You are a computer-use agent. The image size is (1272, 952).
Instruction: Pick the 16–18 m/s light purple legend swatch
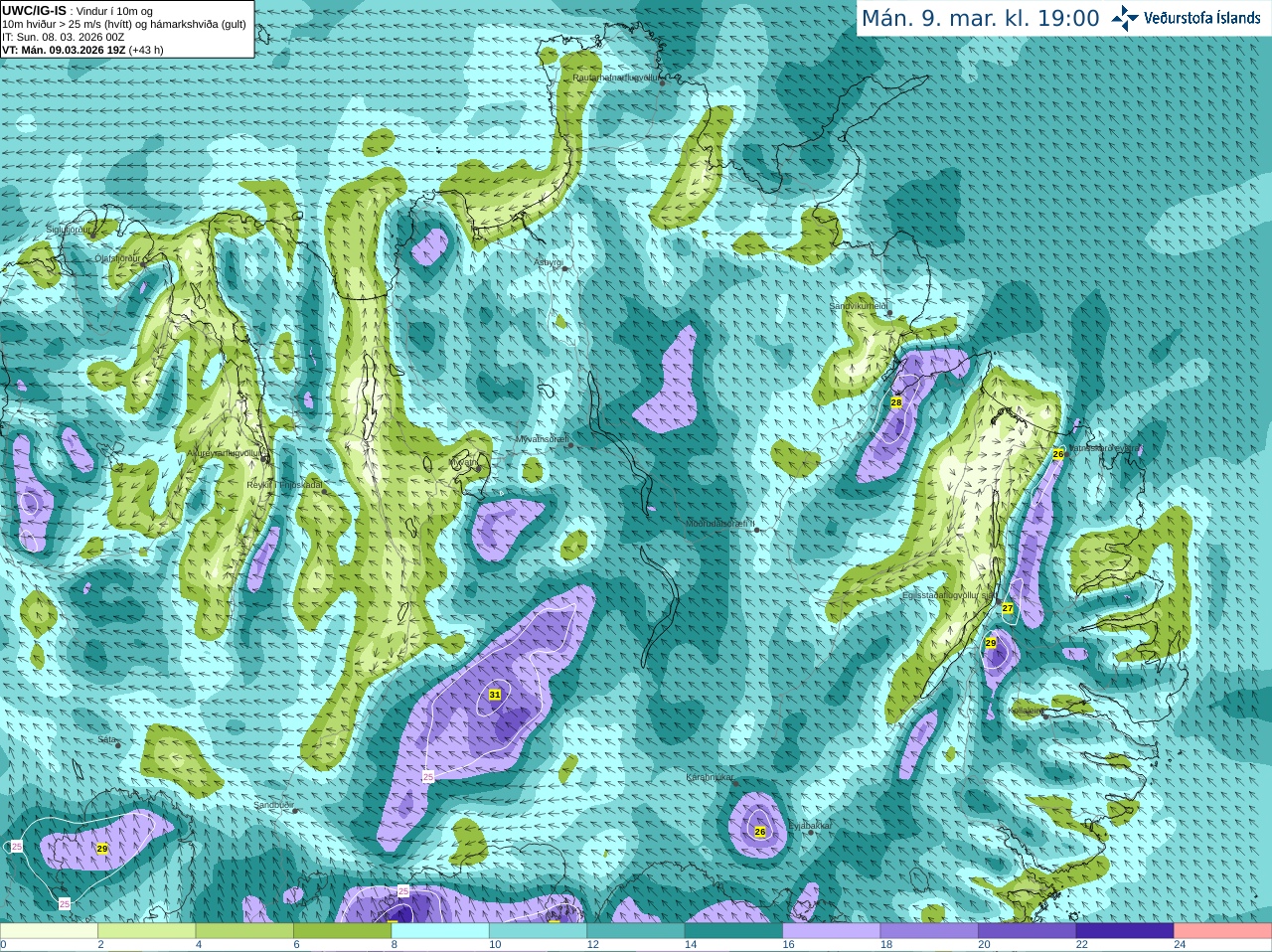pos(832,931)
